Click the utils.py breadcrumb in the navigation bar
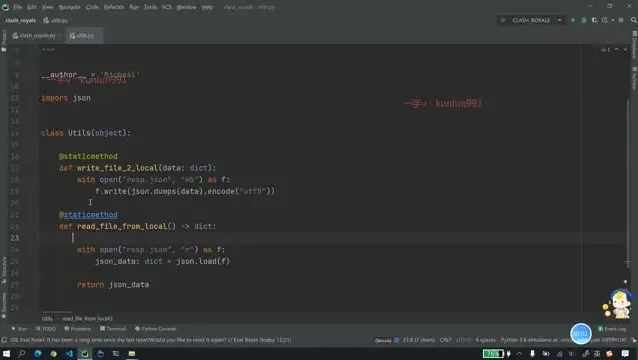The image size is (638, 360). click(56, 20)
